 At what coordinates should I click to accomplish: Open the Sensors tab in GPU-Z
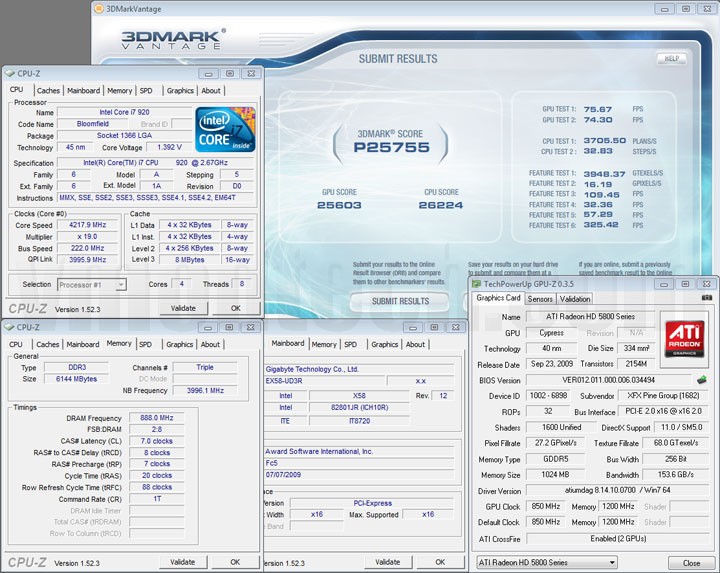(x=540, y=299)
